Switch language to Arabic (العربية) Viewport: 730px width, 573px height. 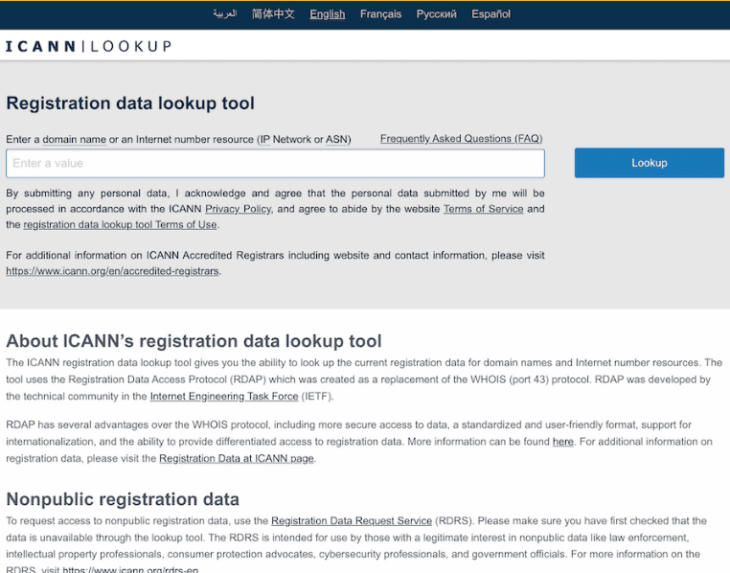(x=224, y=14)
